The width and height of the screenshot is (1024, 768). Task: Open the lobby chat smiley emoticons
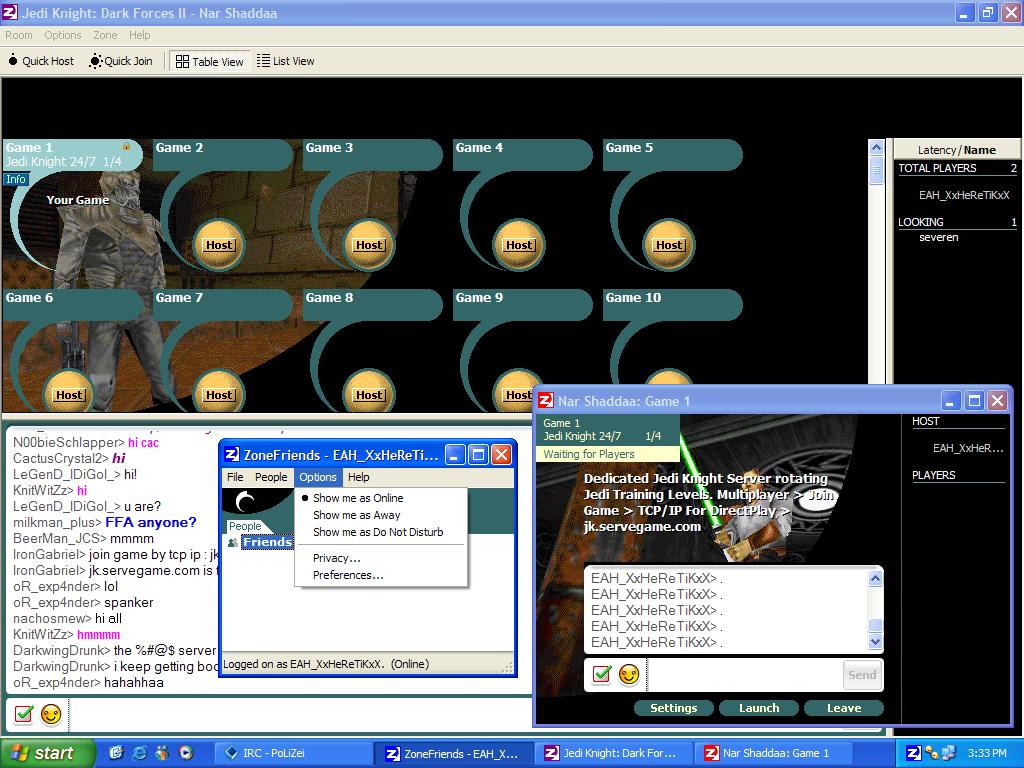[51, 714]
